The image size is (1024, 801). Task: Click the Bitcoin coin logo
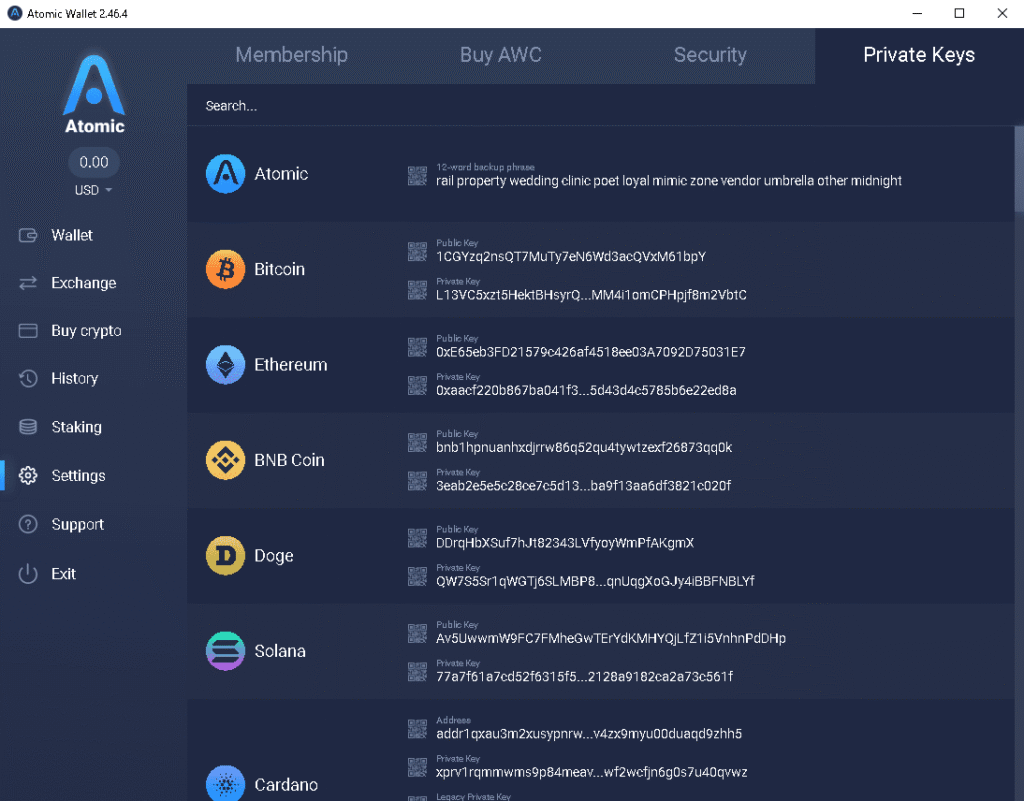click(225, 269)
